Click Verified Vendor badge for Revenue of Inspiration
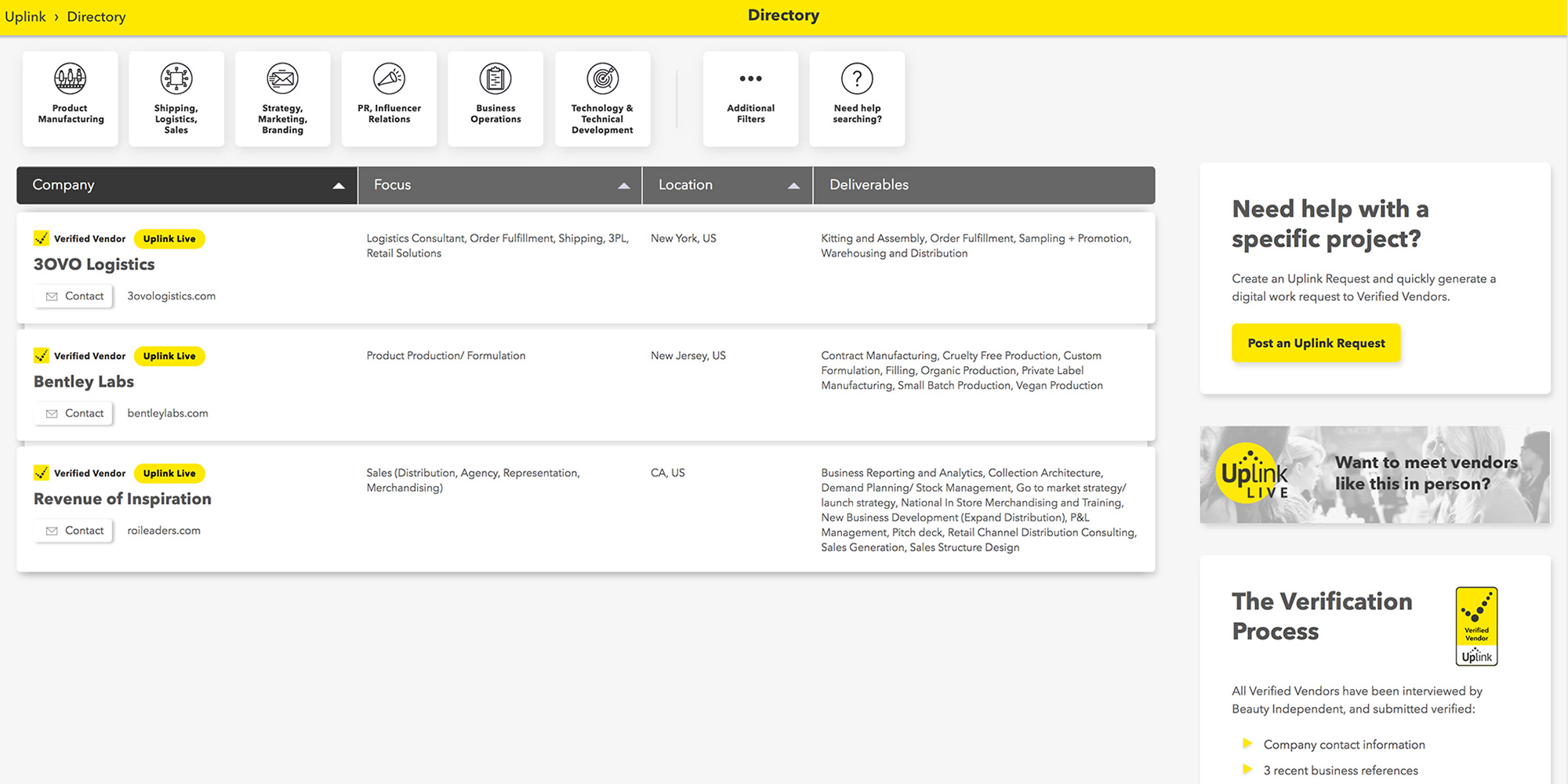Screen dimensions: 1568x784 pos(42,473)
